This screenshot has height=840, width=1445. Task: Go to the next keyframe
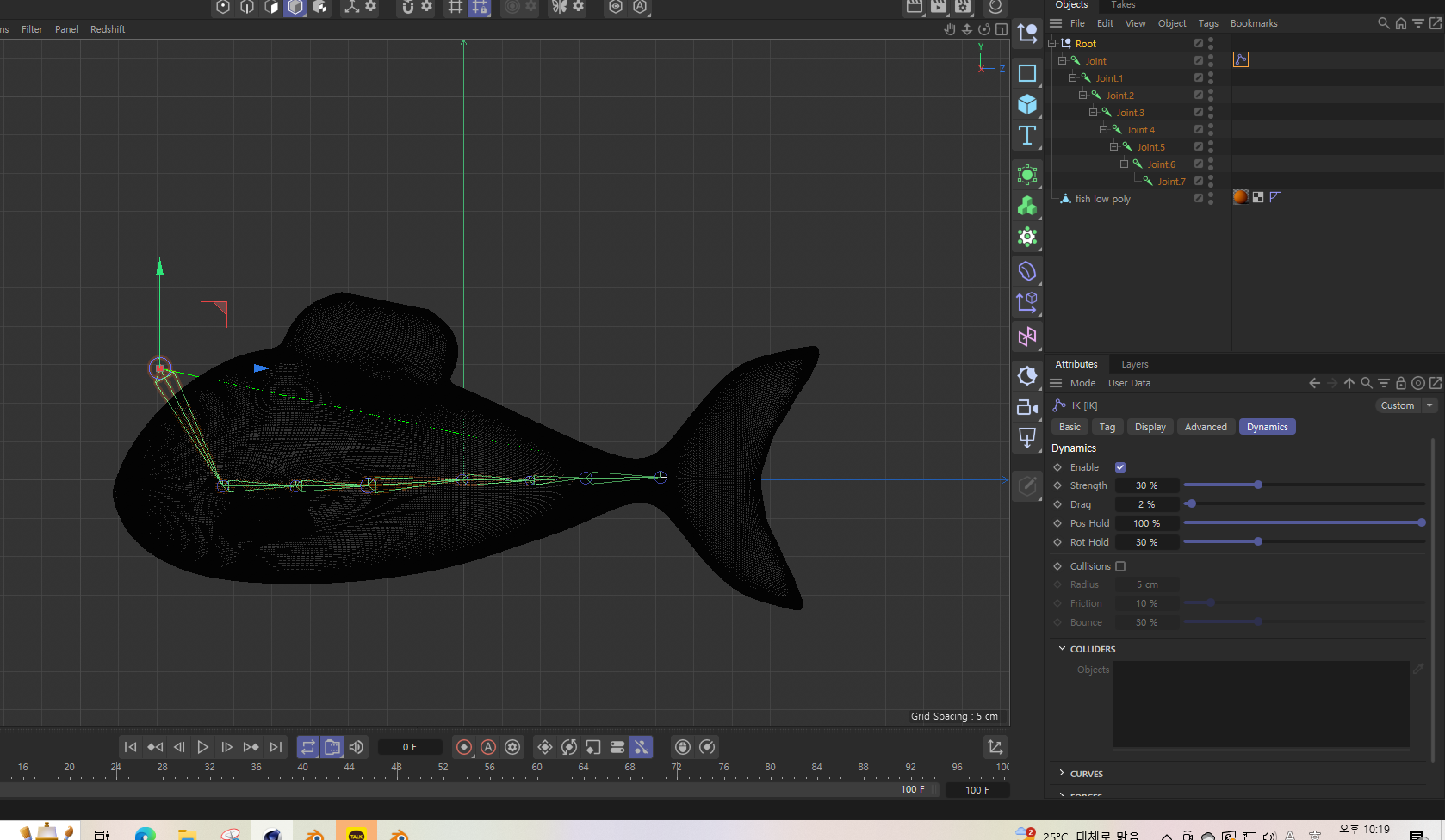pos(251,747)
